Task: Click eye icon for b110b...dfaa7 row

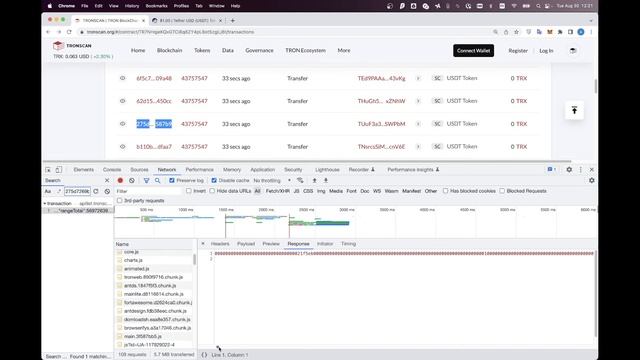Action: click(122, 147)
